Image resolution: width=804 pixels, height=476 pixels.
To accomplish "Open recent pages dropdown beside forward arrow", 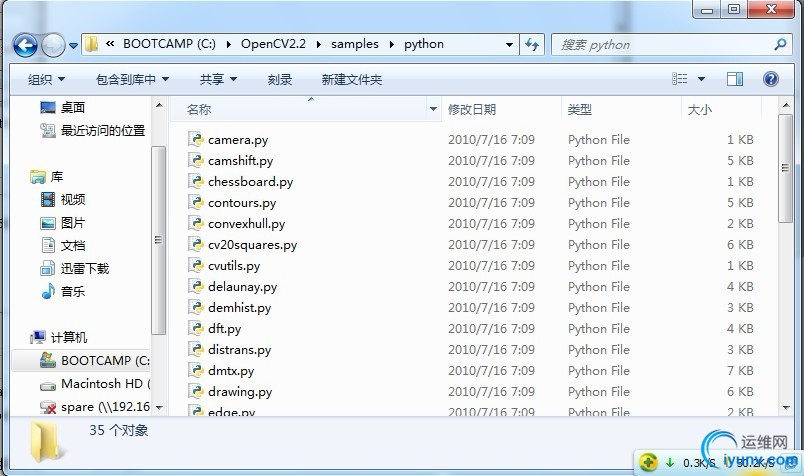I will pyautogui.click(x=73, y=46).
